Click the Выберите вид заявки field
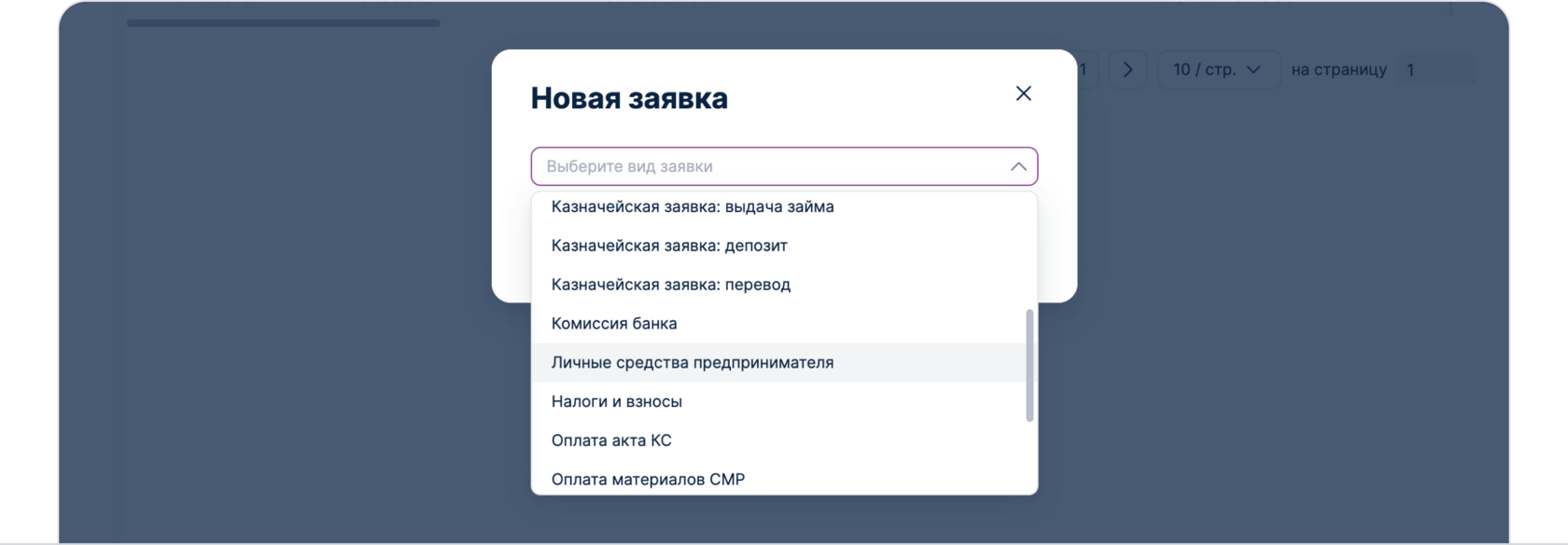The height and width of the screenshot is (545, 1568). pyautogui.click(x=765, y=167)
